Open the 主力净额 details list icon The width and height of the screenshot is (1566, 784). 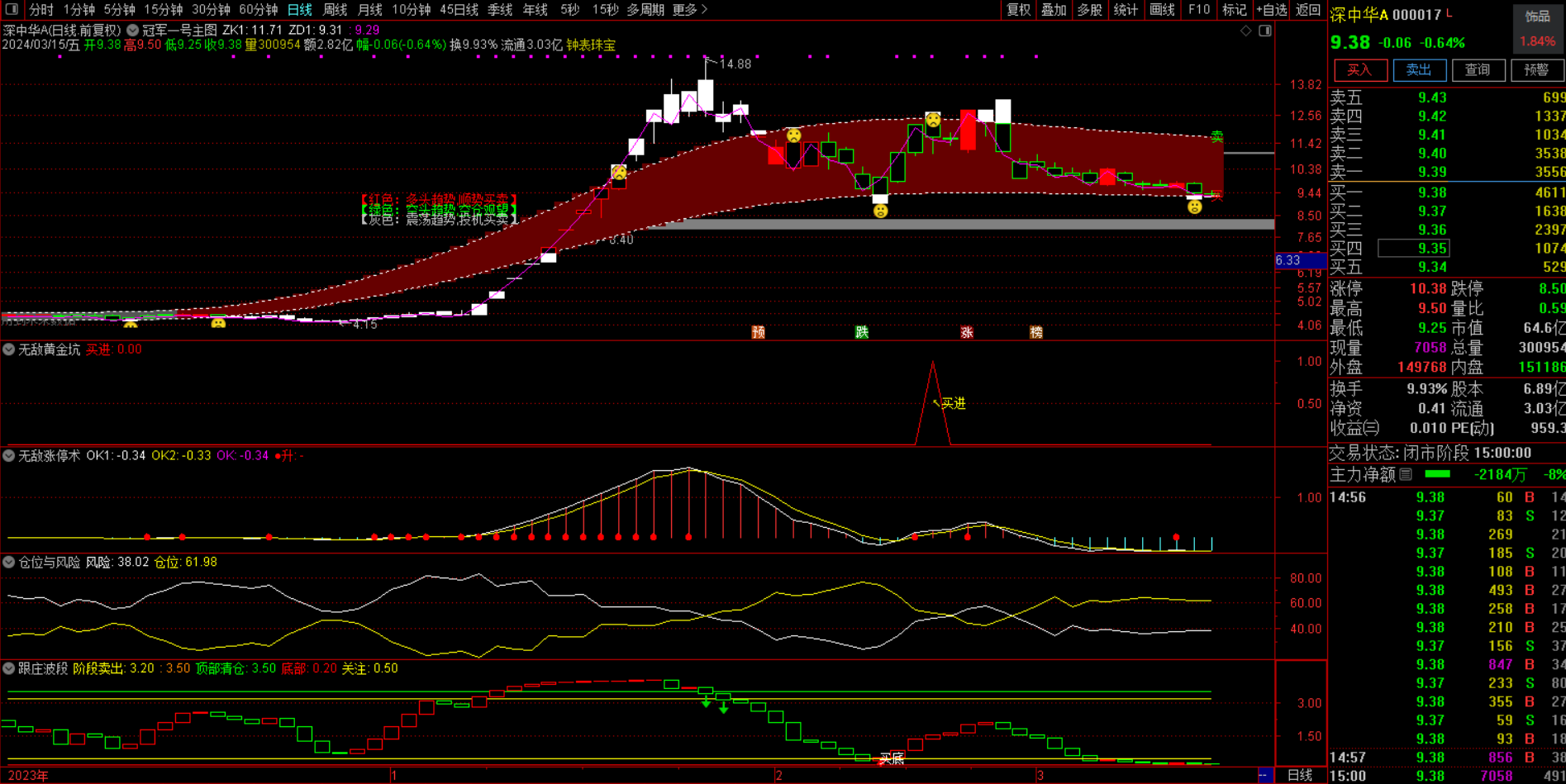click(1406, 474)
